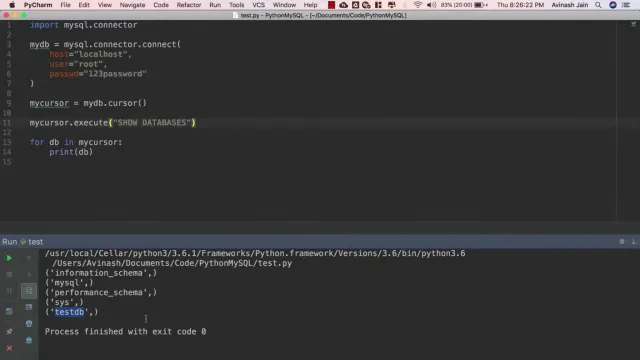The width and height of the screenshot is (640, 360).
Task: Click the Scroll to end icon
Action: click(x=29, y=307)
